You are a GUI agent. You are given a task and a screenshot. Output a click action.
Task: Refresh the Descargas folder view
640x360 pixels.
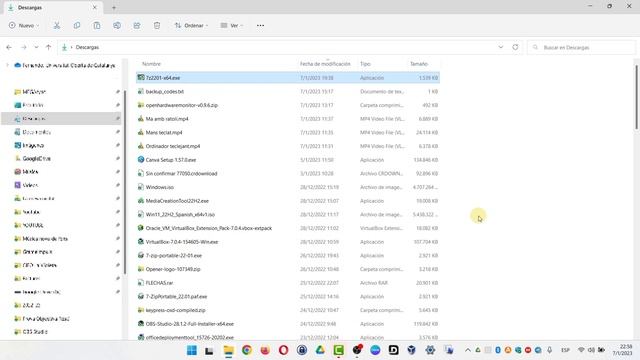(x=515, y=47)
